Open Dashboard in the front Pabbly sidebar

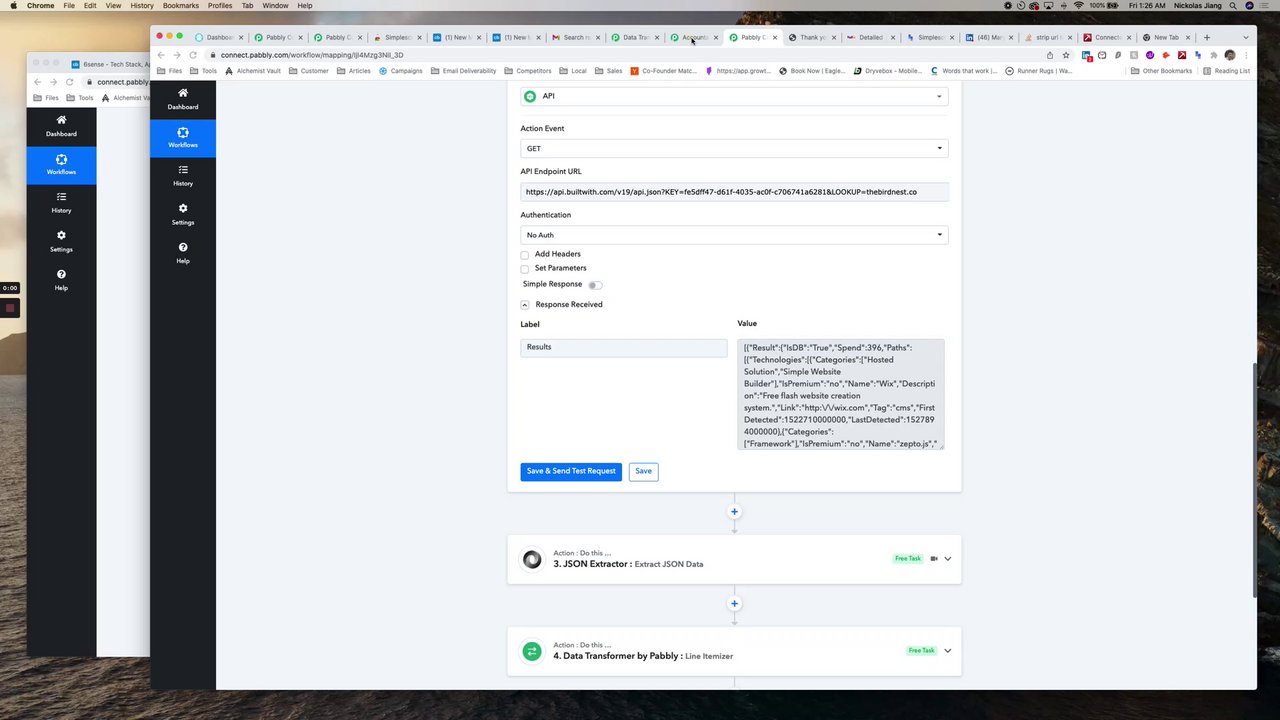click(x=183, y=98)
